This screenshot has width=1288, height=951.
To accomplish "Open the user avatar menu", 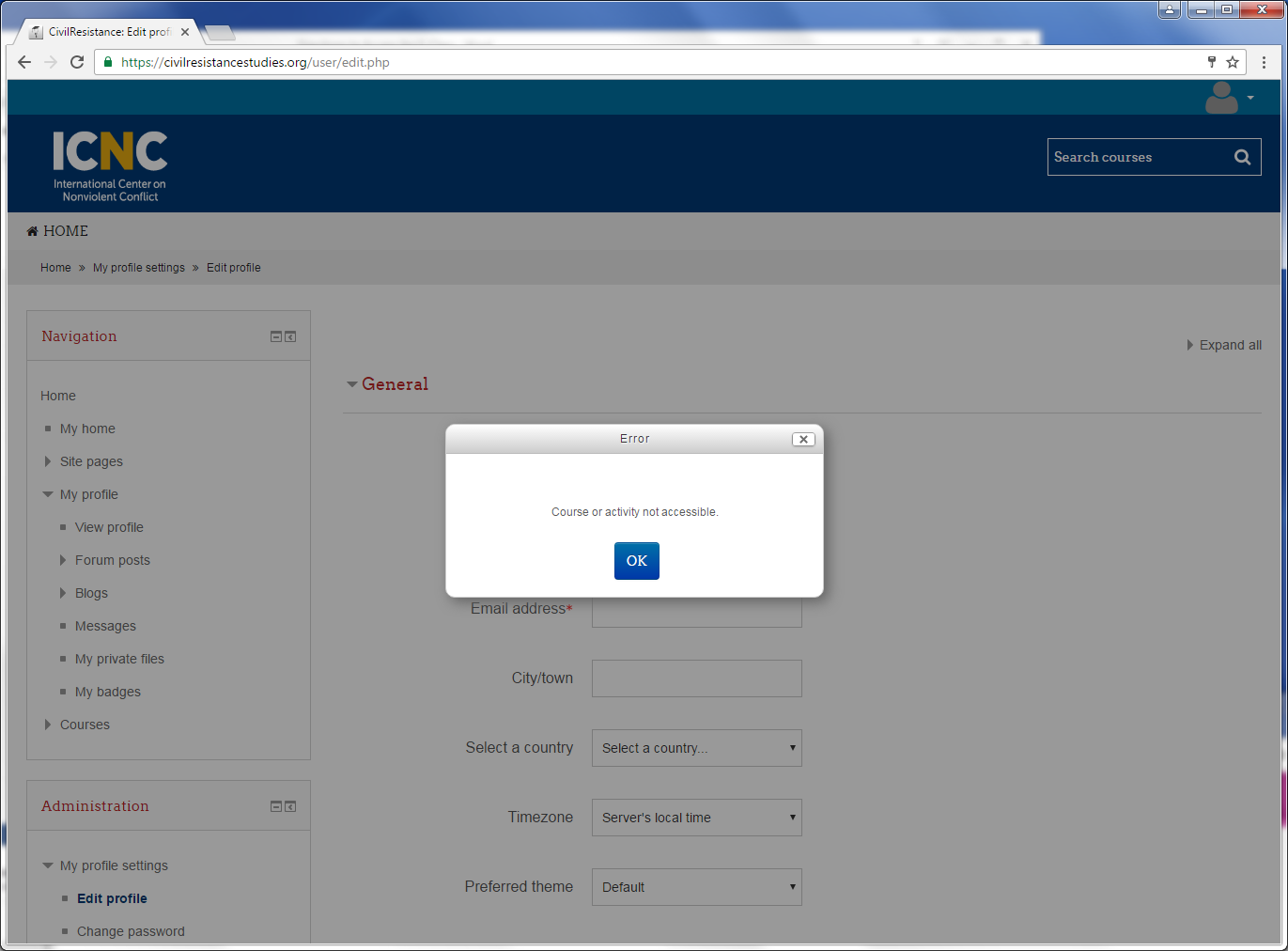I will tap(1229, 98).
